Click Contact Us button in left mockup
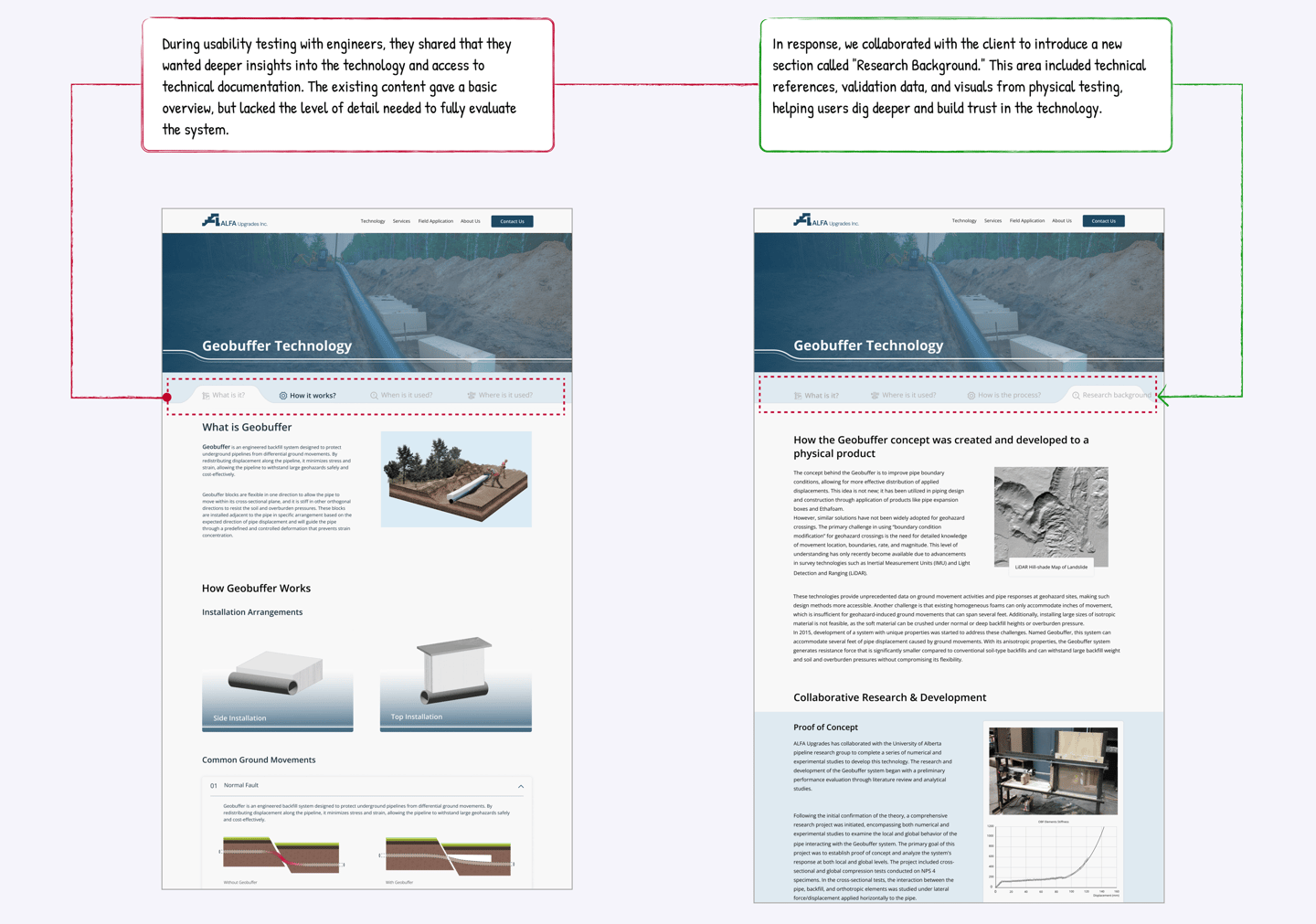Screen dimensions: 1316x924 click(512, 221)
